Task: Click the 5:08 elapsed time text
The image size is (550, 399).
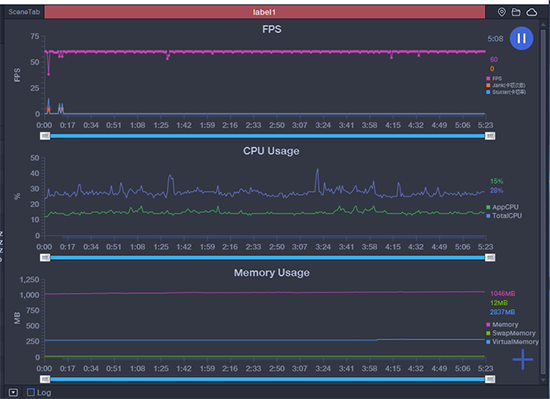Action: click(x=495, y=39)
